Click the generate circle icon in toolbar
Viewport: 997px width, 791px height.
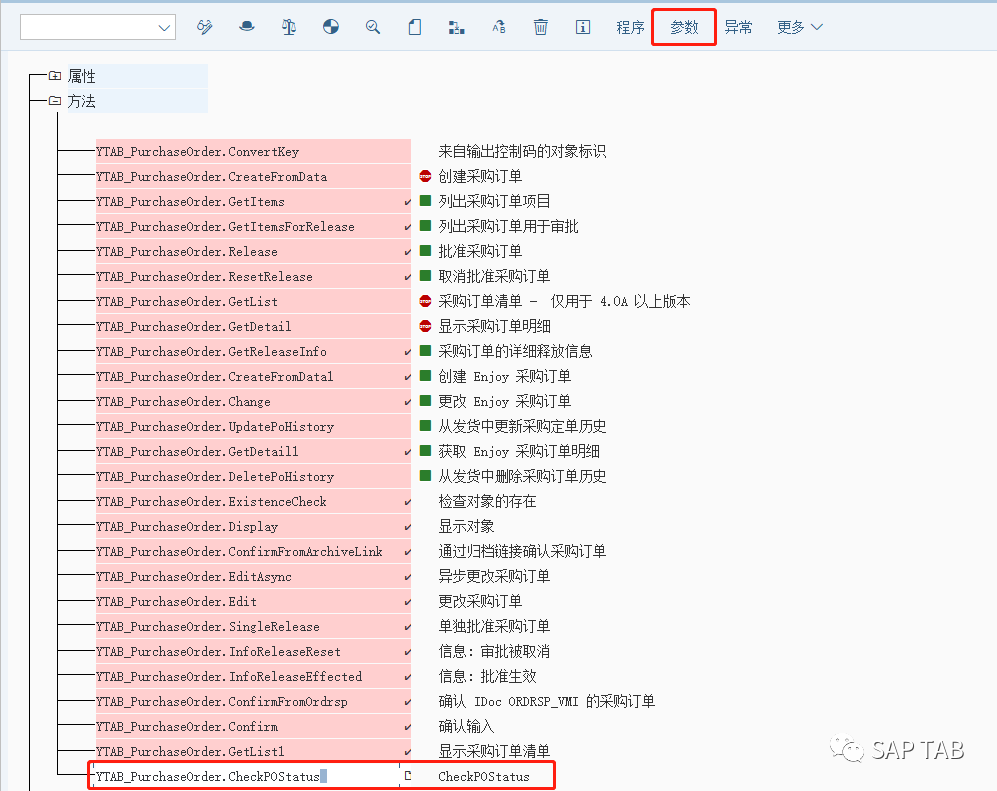pyautogui.click(x=331, y=27)
